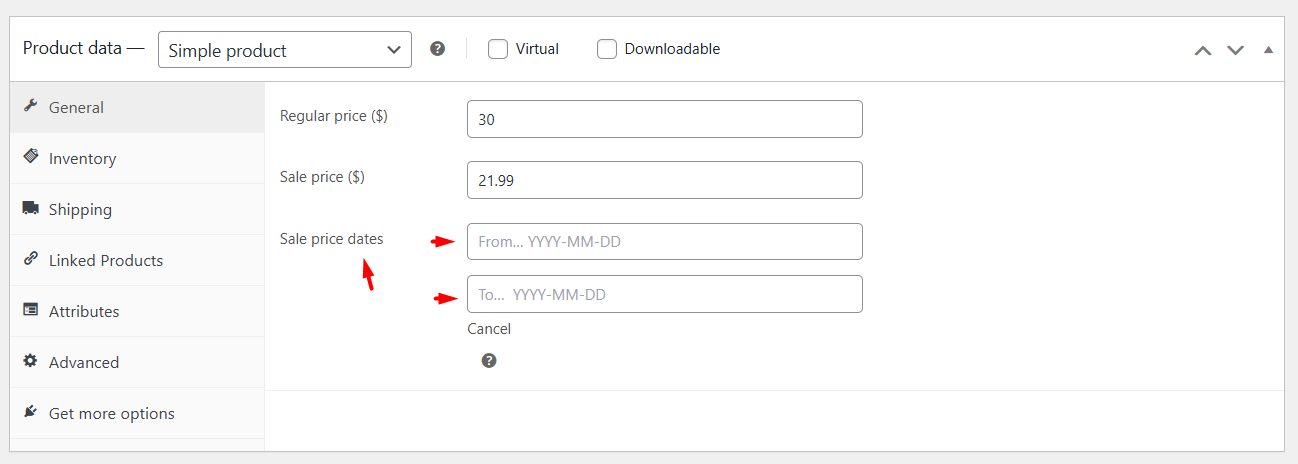The height and width of the screenshot is (464, 1298).
Task: Select the Sale price input field
Action: (665, 180)
